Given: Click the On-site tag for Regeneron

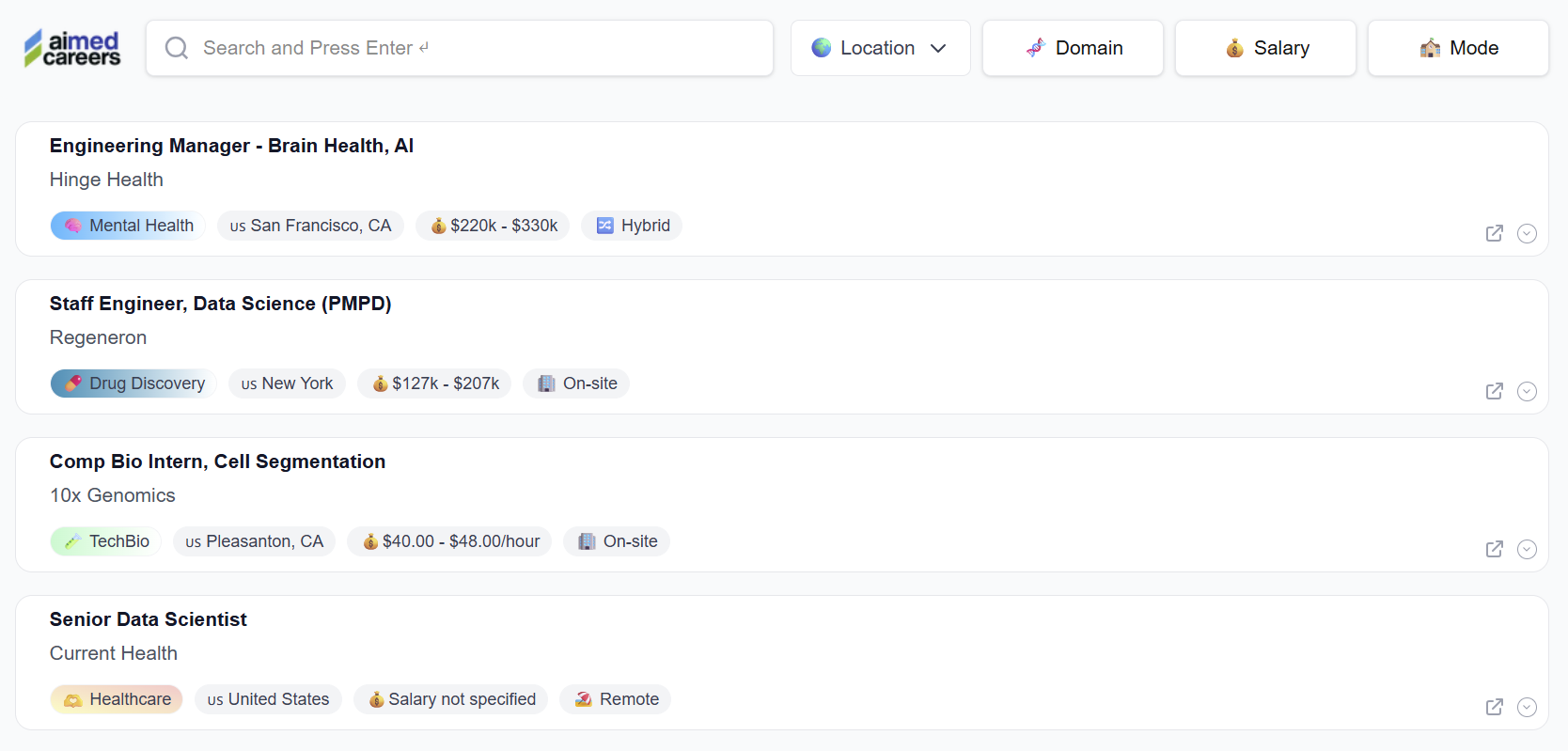Looking at the screenshot, I should (x=576, y=383).
